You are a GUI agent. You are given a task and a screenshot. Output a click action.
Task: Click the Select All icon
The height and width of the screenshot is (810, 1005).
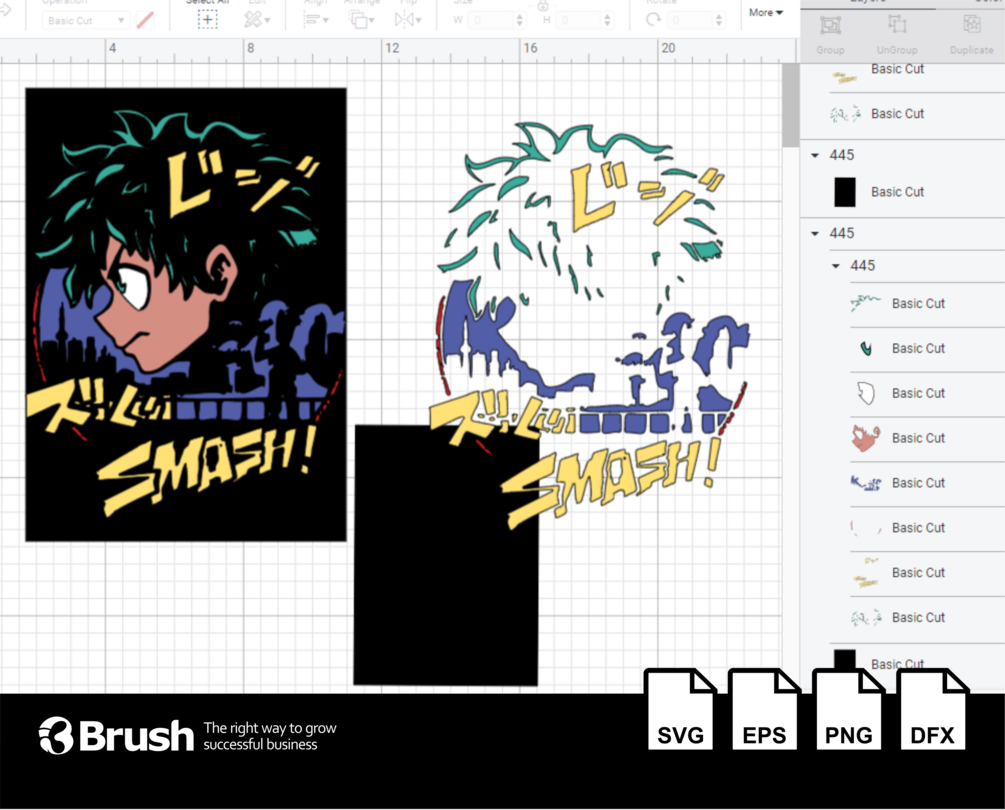click(x=207, y=20)
